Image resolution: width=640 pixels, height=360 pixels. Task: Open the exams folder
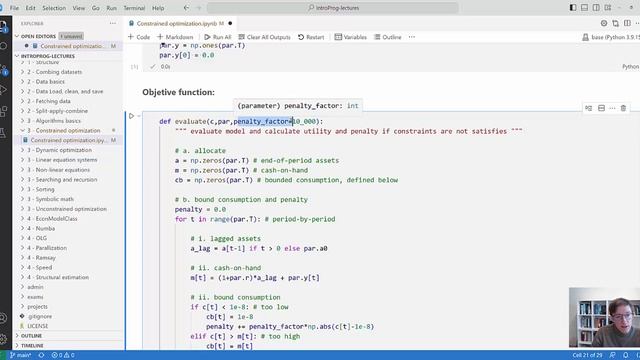35,297
